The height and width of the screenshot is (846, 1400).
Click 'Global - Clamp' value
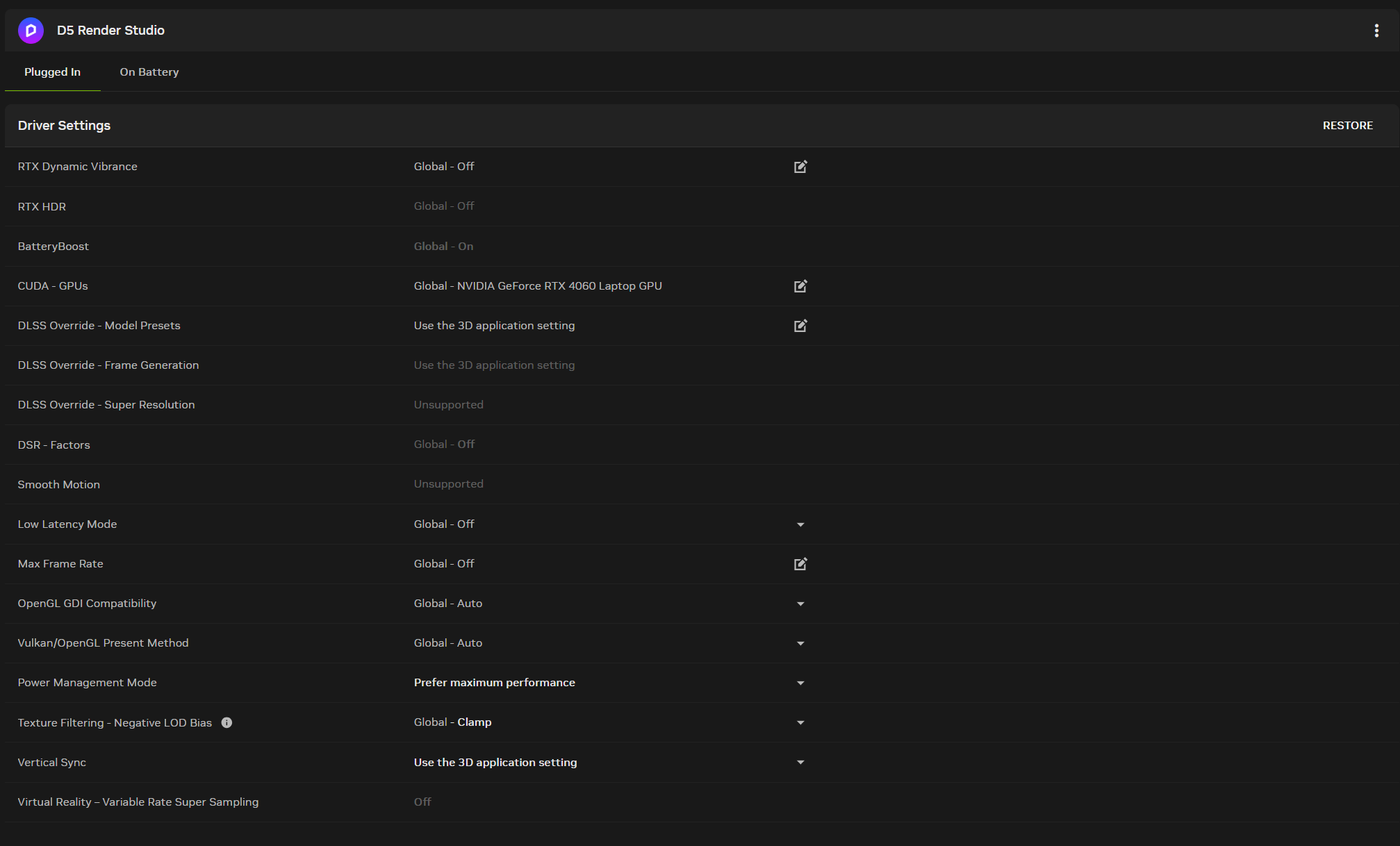pos(452,722)
